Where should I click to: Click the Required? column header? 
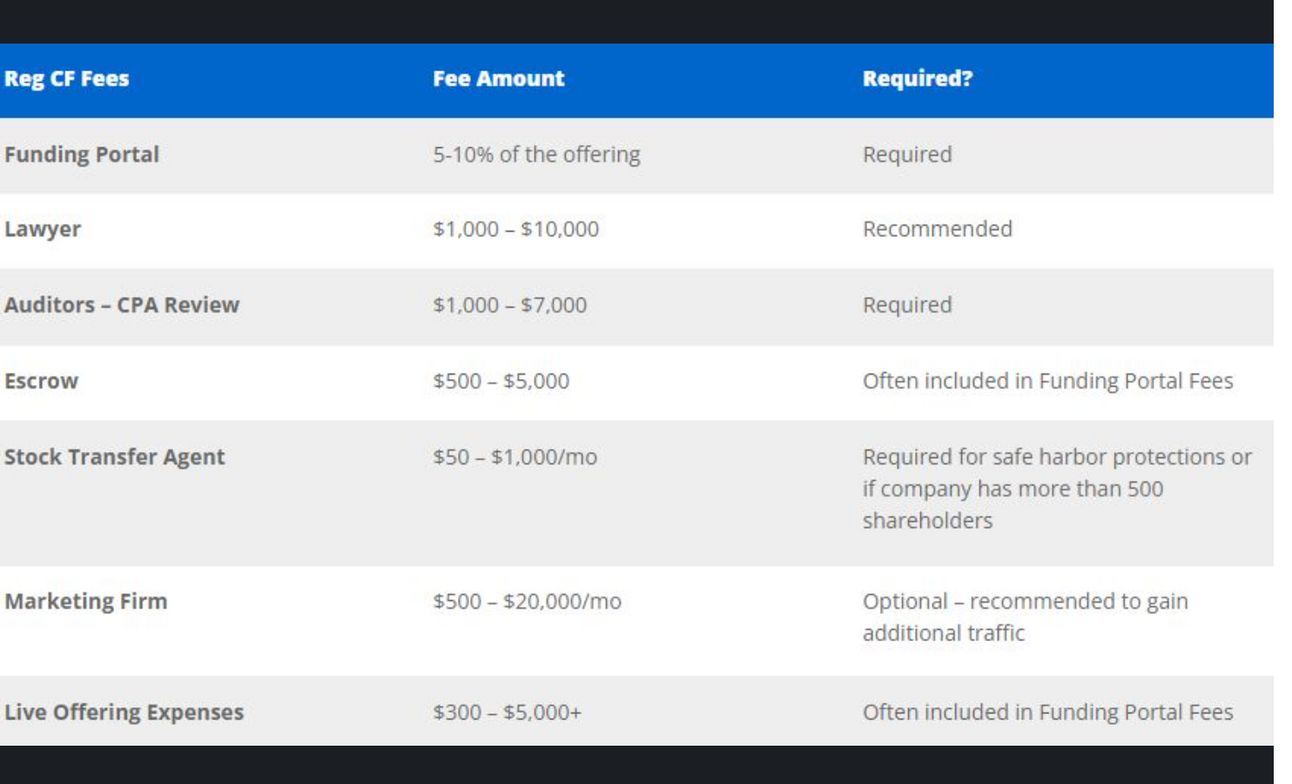917,79
